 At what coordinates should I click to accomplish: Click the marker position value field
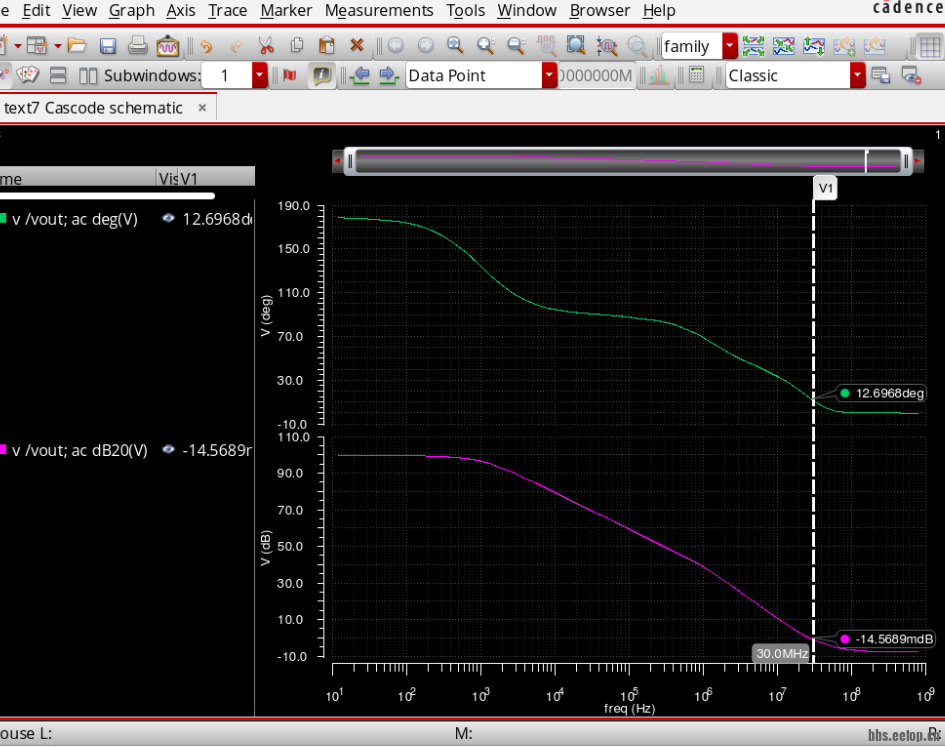pos(596,75)
